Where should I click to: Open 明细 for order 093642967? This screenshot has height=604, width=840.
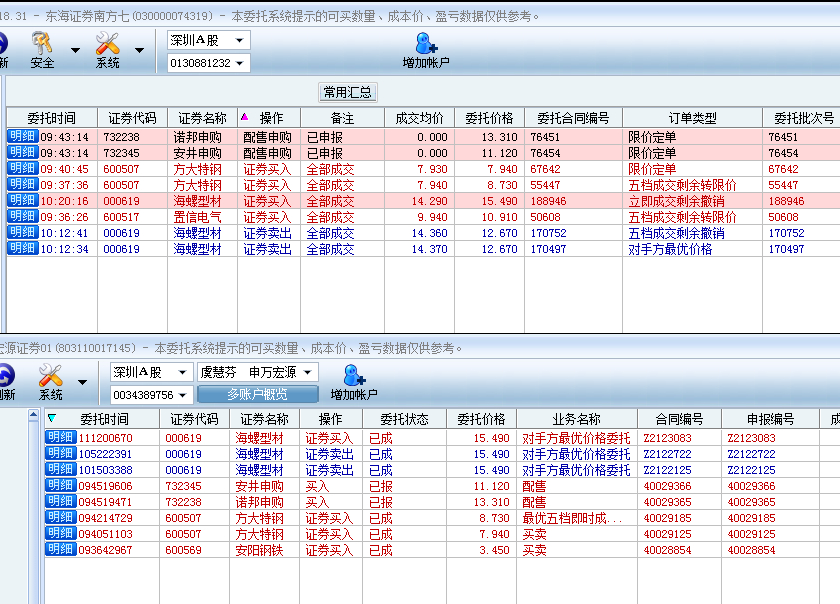[x=61, y=550]
